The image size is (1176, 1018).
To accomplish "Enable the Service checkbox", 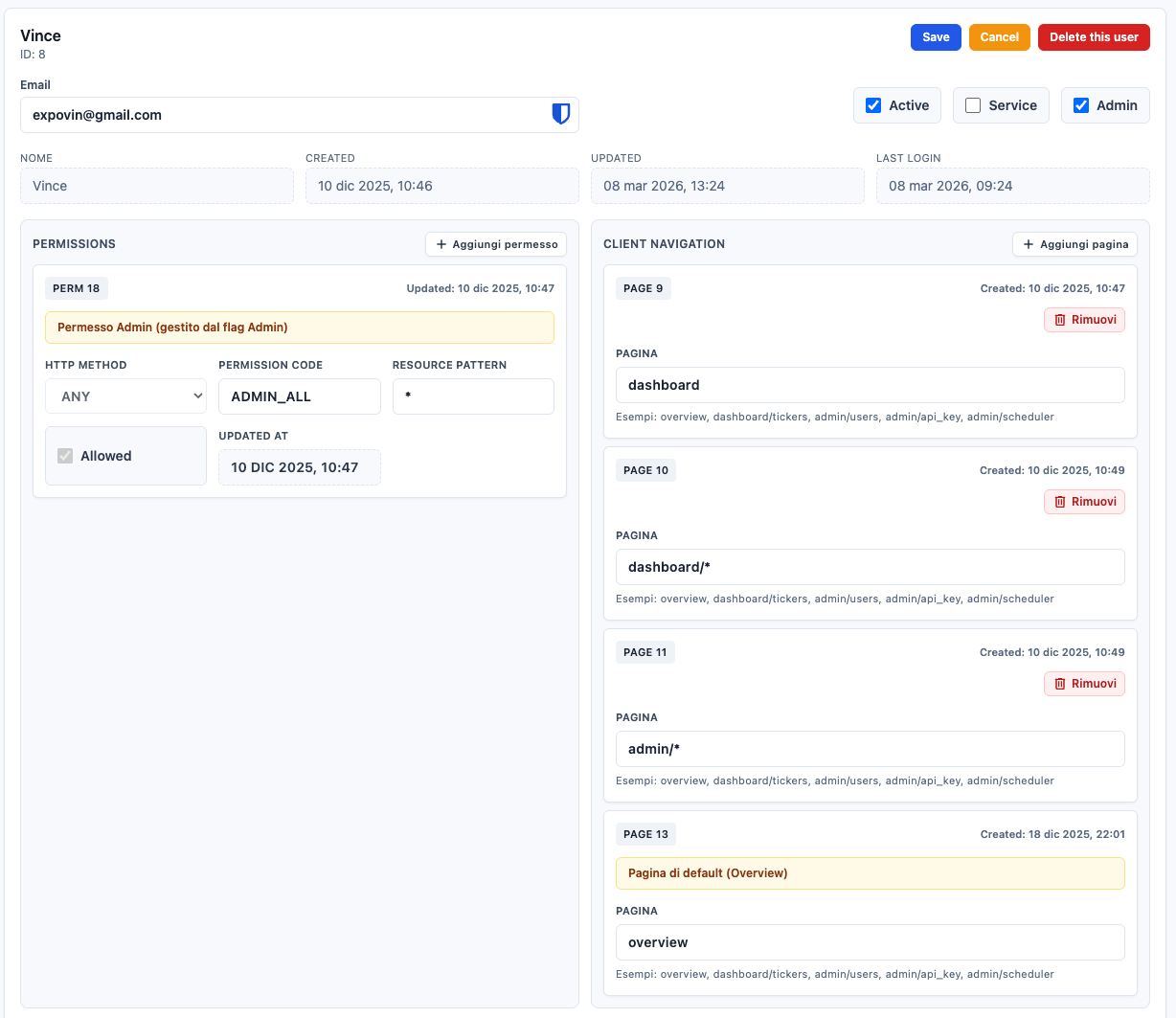I will click(x=973, y=105).
